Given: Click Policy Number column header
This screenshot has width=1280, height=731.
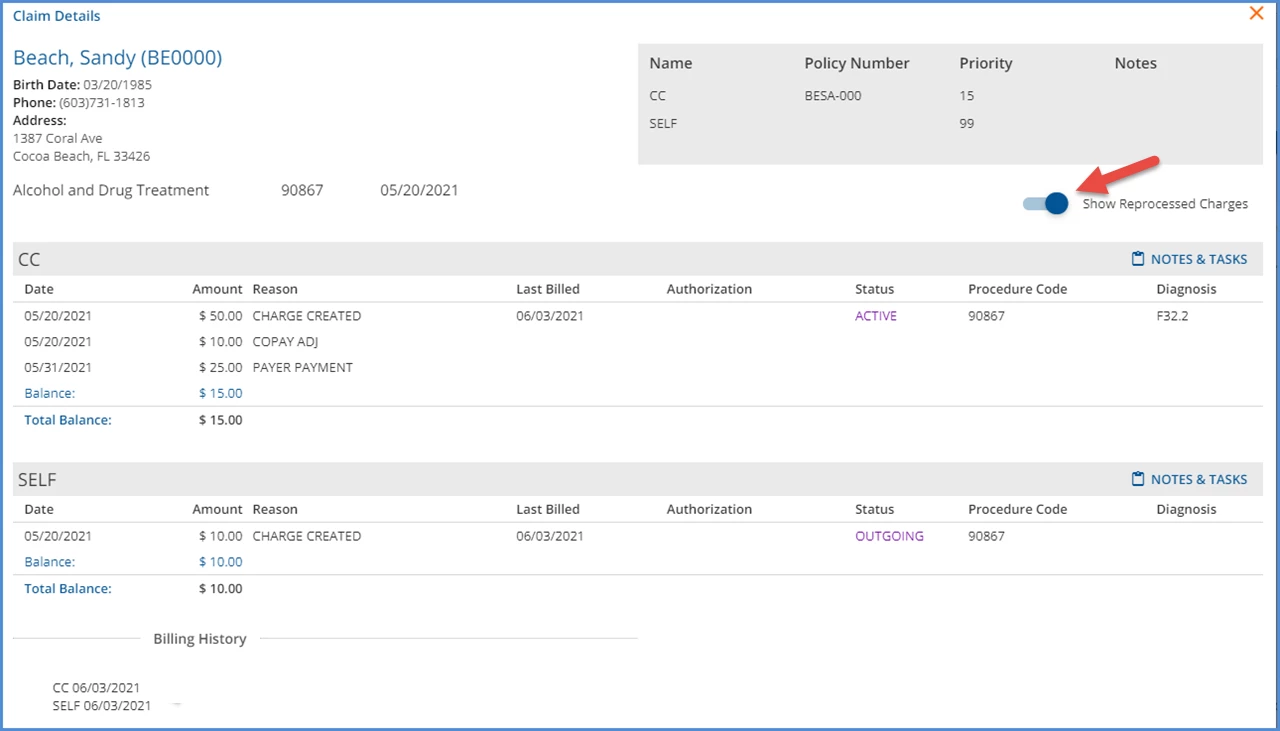Looking at the screenshot, I should (x=857, y=63).
